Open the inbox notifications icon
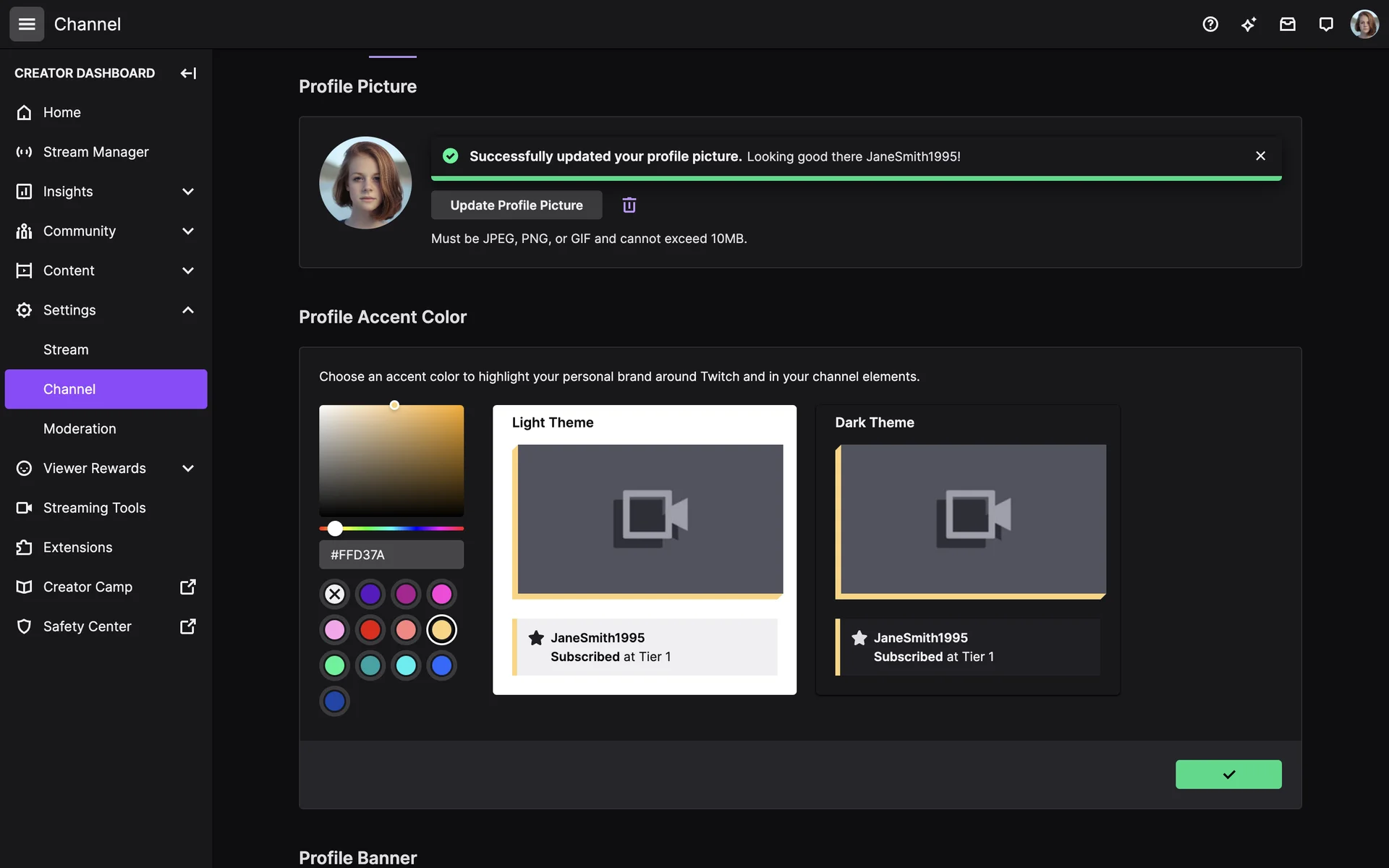 [1287, 25]
